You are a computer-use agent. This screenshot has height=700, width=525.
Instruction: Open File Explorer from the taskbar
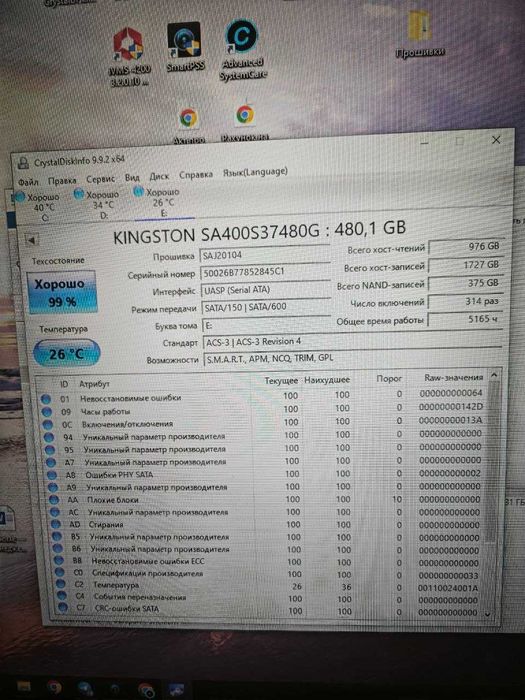tap(23, 686)
